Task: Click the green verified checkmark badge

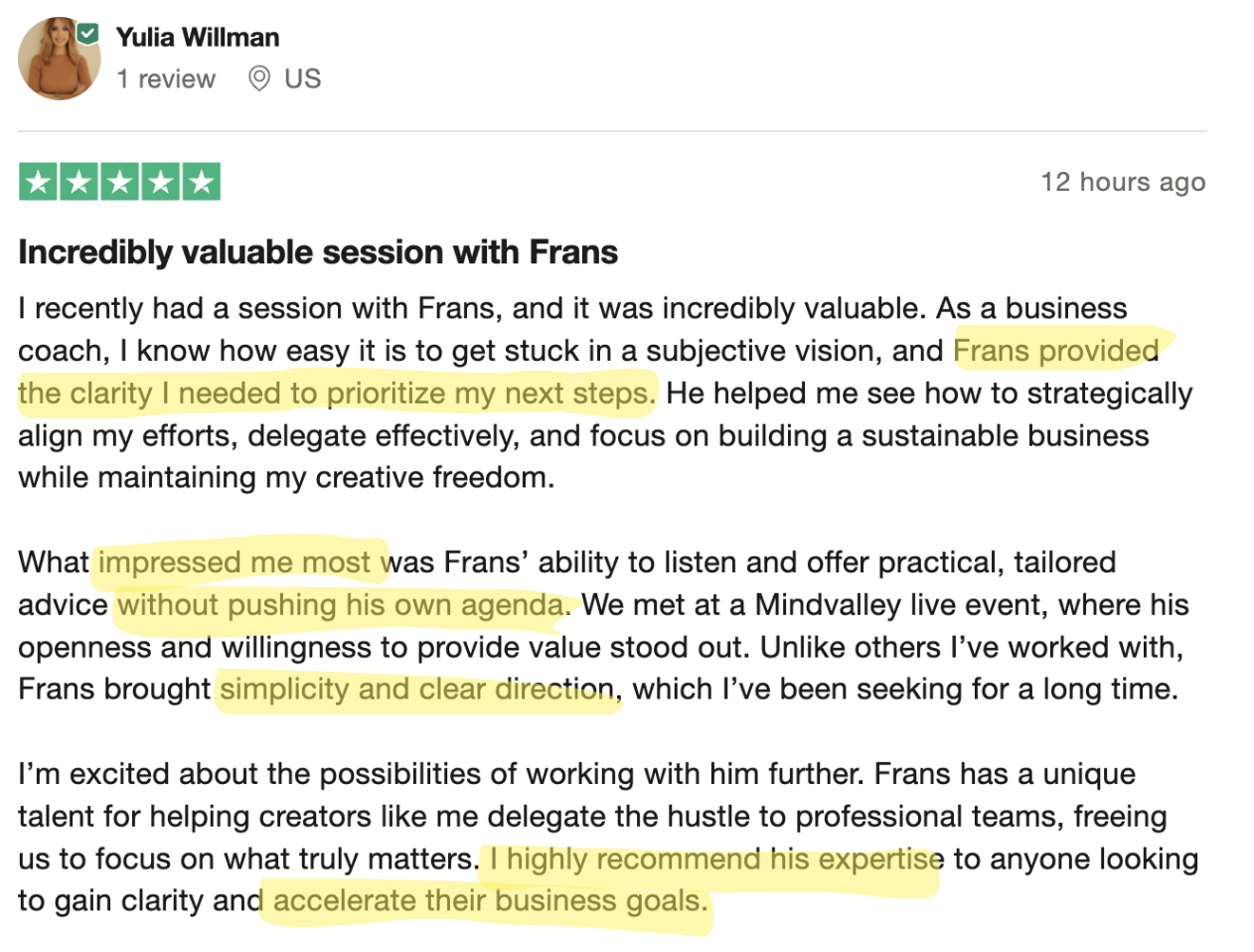Action: pyautogui.click(x=88, y=34)
